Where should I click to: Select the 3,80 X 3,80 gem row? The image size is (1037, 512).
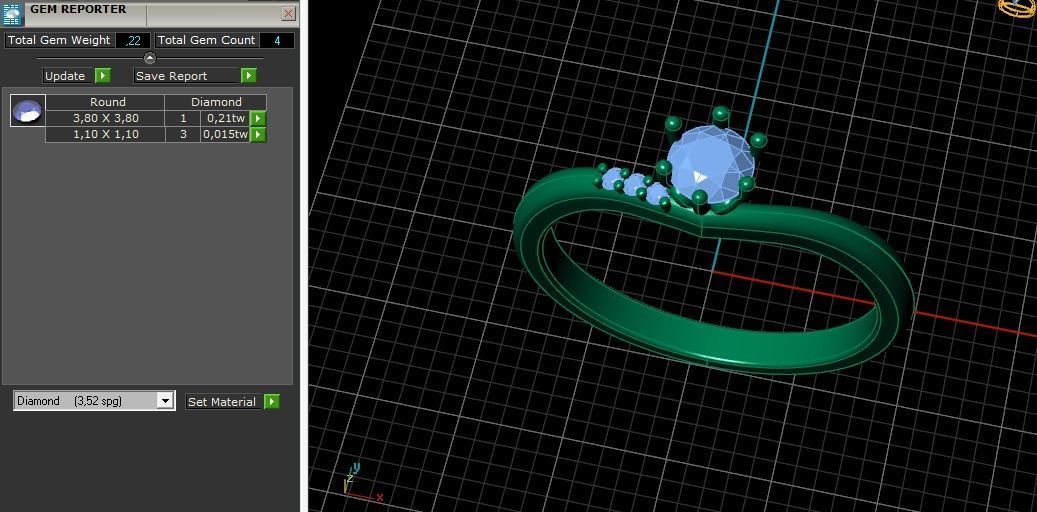click(156, 118)
